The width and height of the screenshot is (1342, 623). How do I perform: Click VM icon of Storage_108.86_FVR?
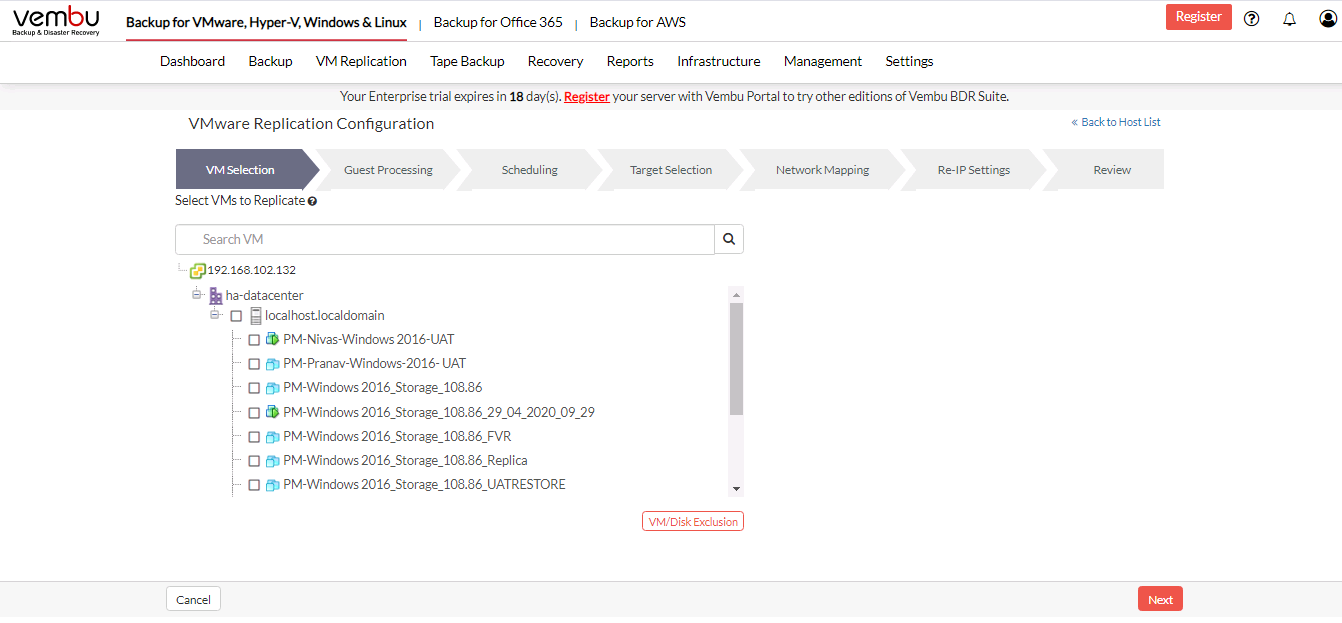[x=272, y=437]
